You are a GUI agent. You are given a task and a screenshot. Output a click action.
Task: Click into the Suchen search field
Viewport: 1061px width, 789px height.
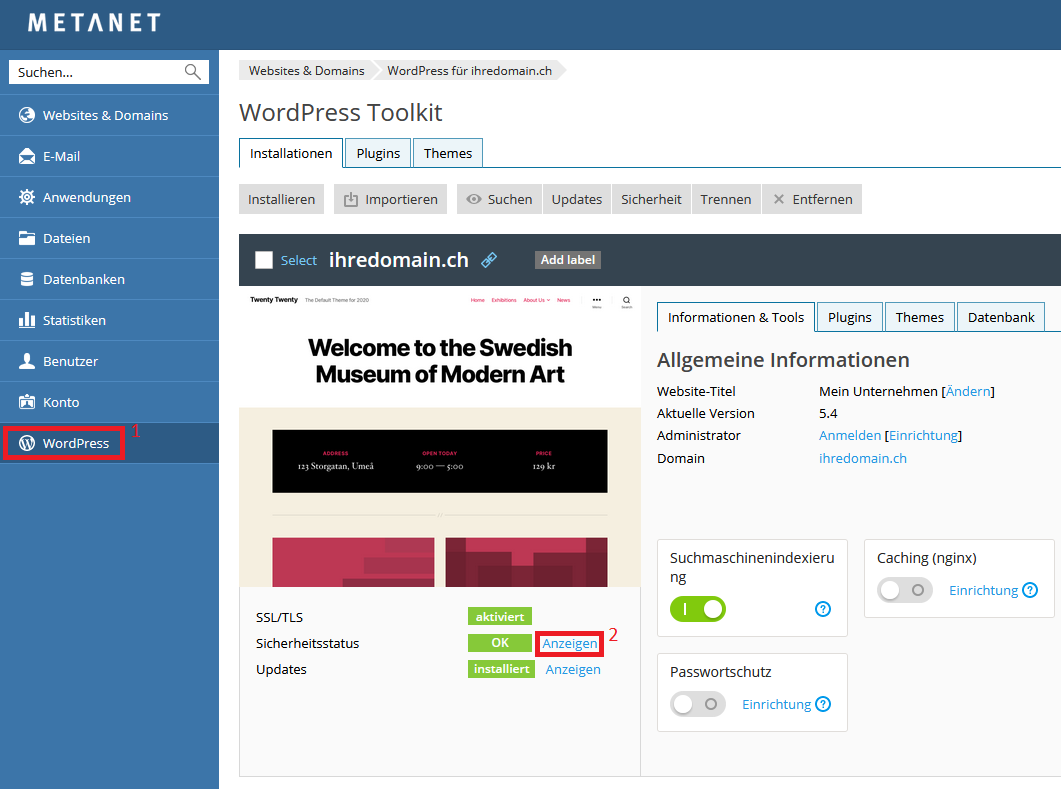click(95, 72)
